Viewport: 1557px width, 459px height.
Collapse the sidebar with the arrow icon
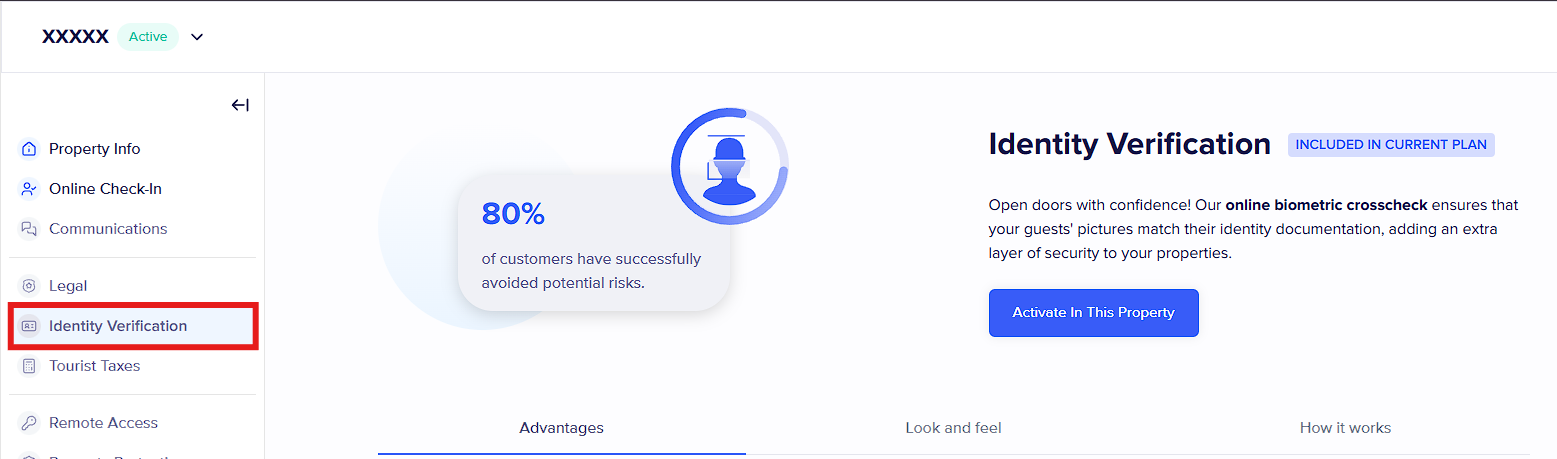point(240,105)
